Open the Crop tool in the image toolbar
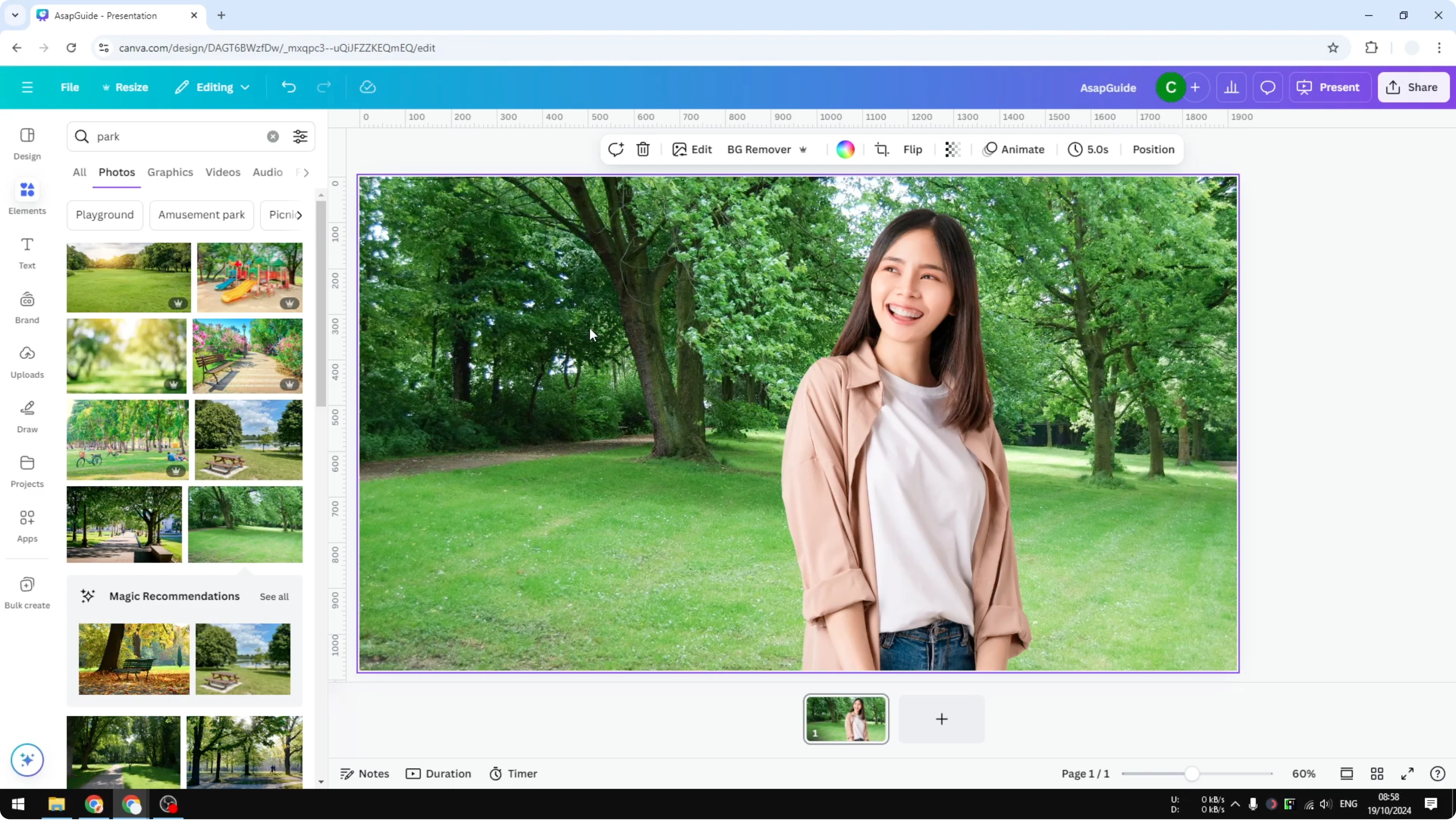Screen dimensions: 1456x820 (x=882, y=149)
